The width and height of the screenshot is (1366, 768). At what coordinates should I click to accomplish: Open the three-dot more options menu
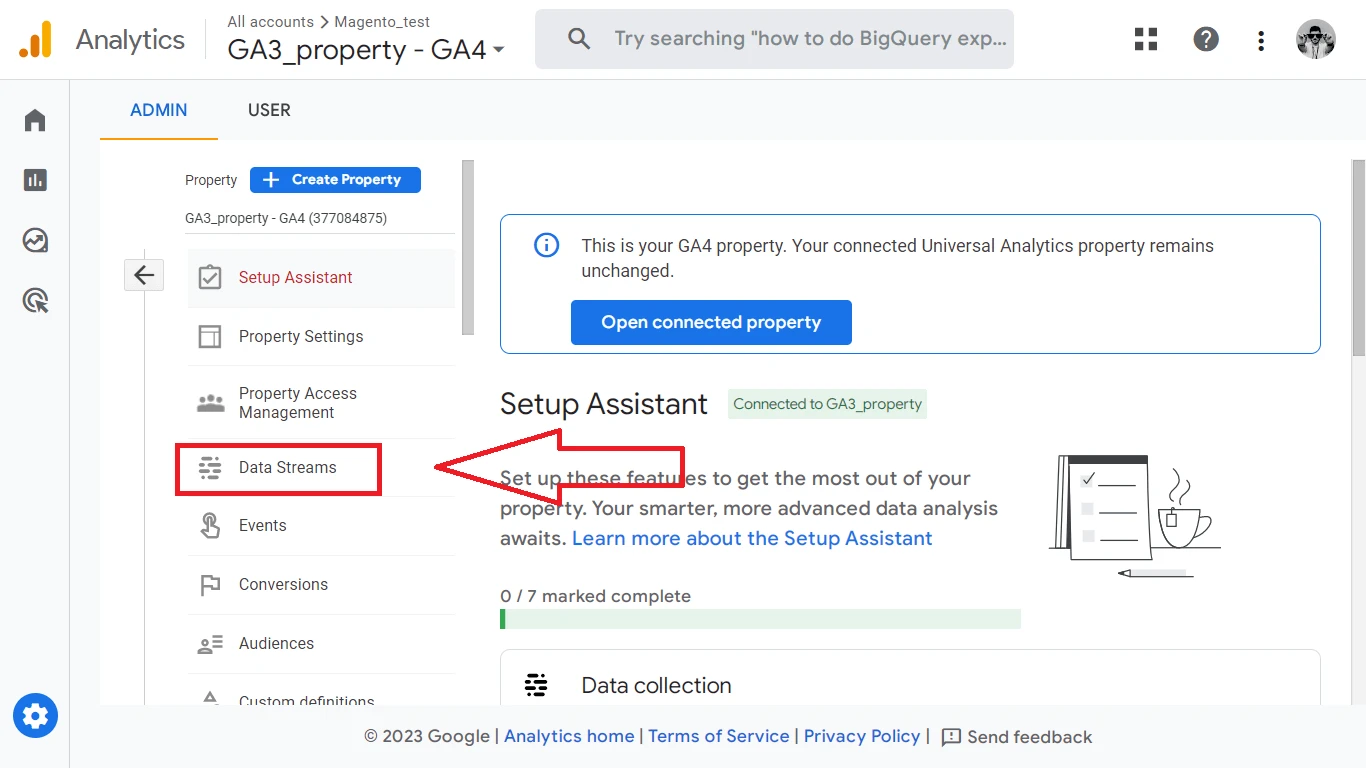[x=1261, y=40]
